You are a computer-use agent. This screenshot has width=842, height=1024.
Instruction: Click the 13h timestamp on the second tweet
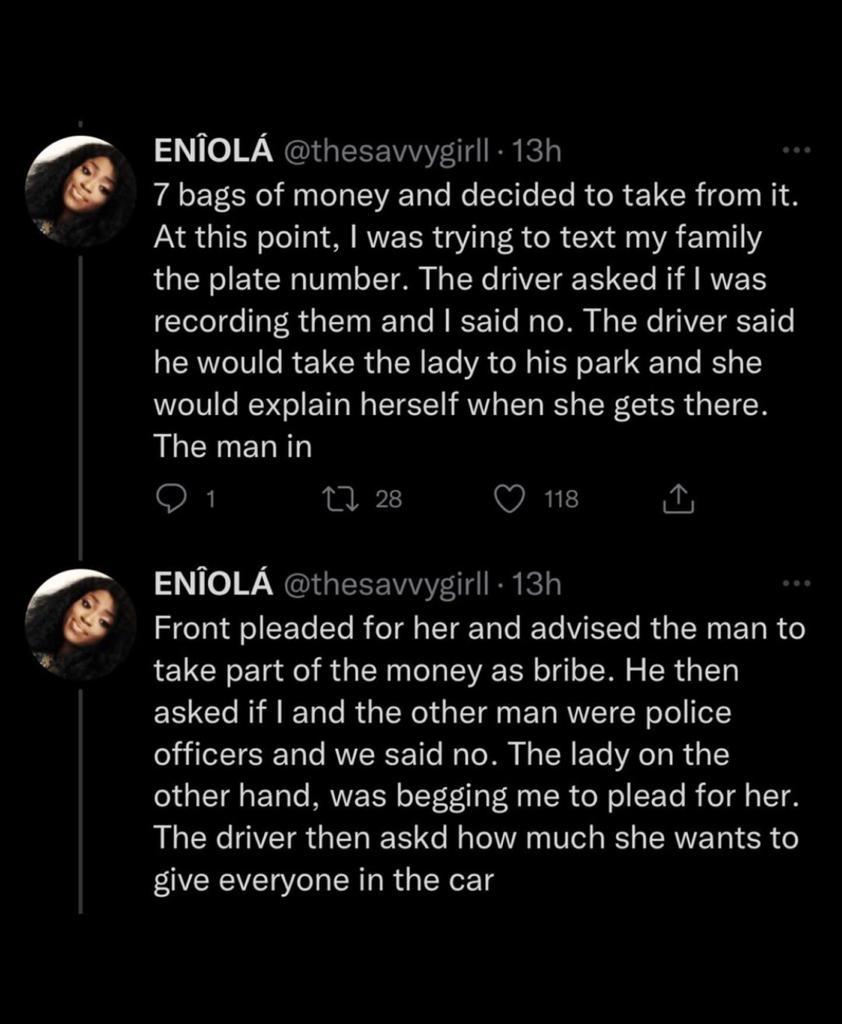point(536,585)
